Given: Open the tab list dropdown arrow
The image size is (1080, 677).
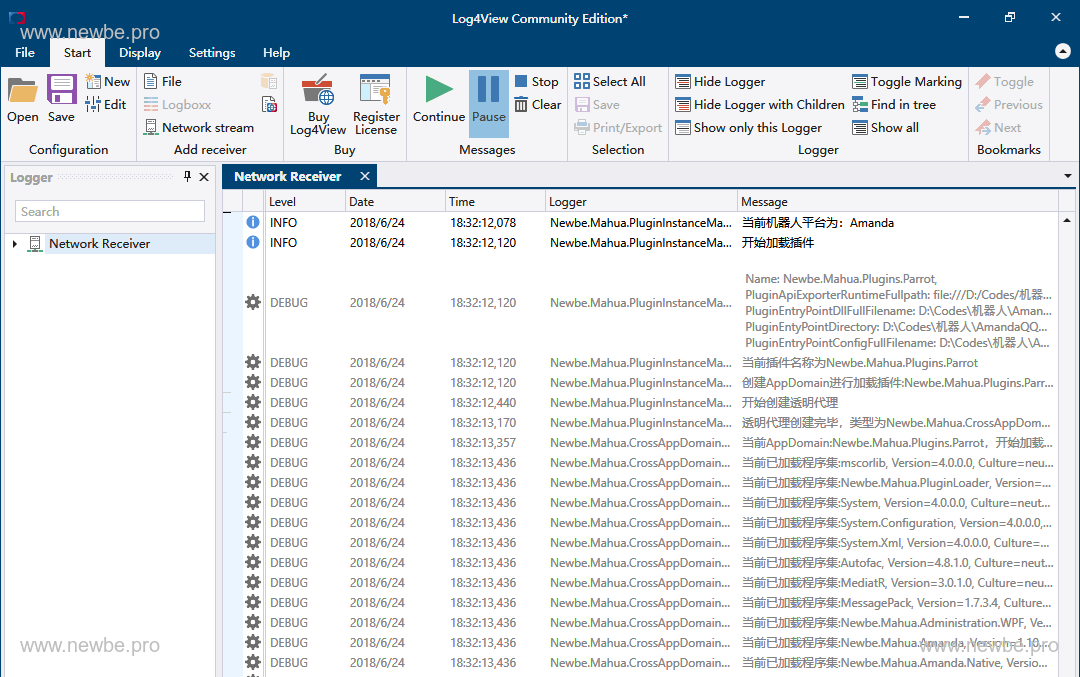Looking at the screenshot, I should click(x=1067, y=177).
